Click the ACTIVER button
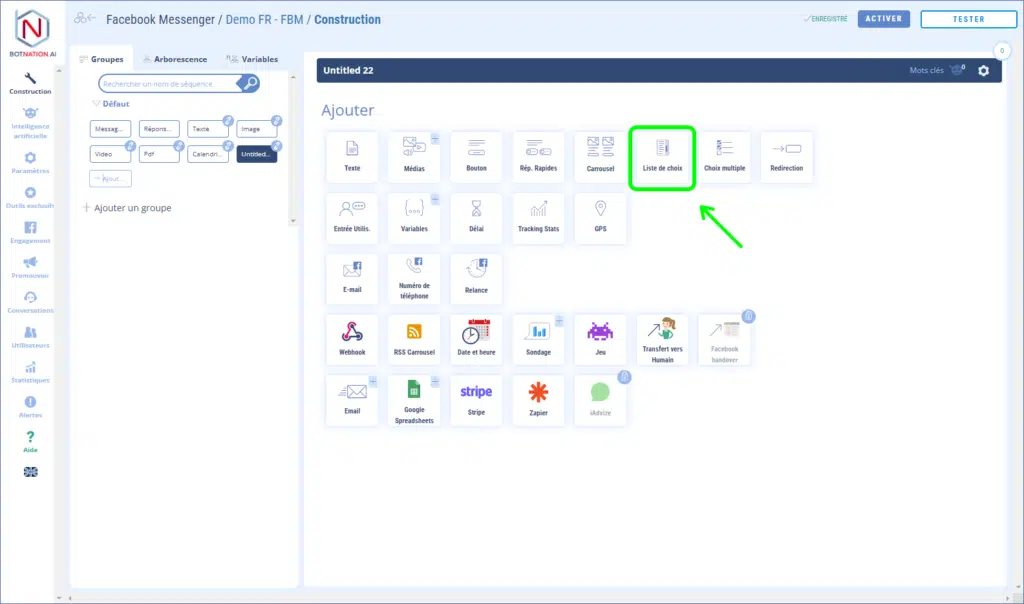Viewport: 1024px width, 604px height. point(883,19)
